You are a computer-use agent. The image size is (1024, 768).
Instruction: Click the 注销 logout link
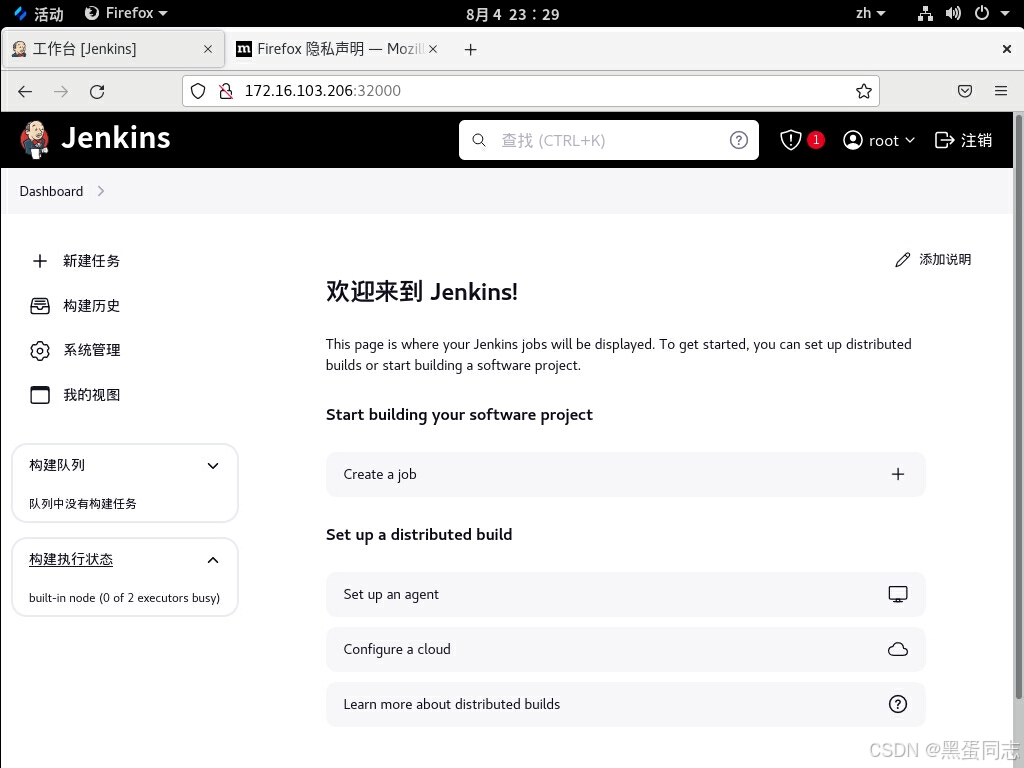tap(963, 140)
